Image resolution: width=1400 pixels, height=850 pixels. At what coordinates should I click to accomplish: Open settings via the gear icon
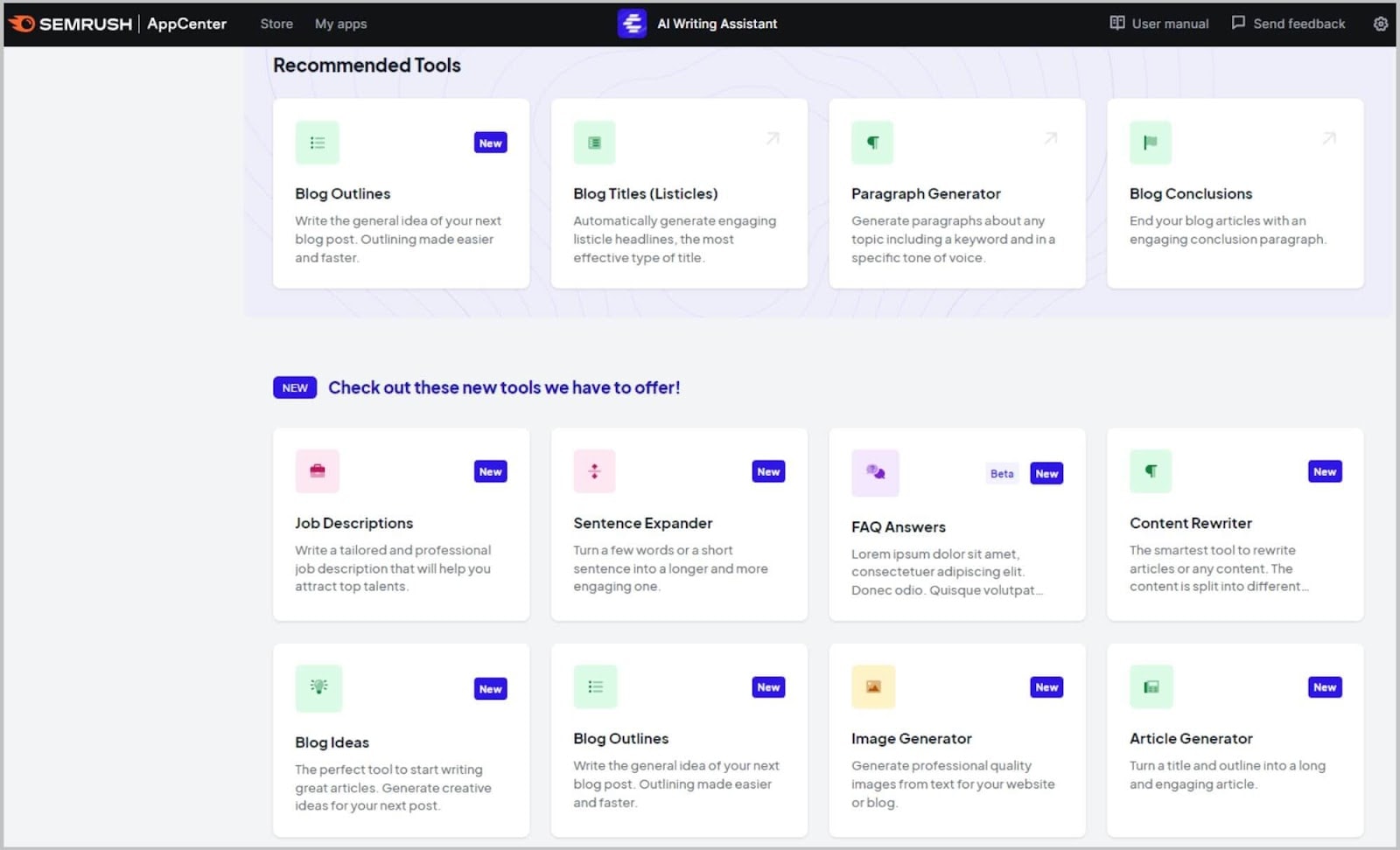pyautogui.click(x=1380, y=24)
